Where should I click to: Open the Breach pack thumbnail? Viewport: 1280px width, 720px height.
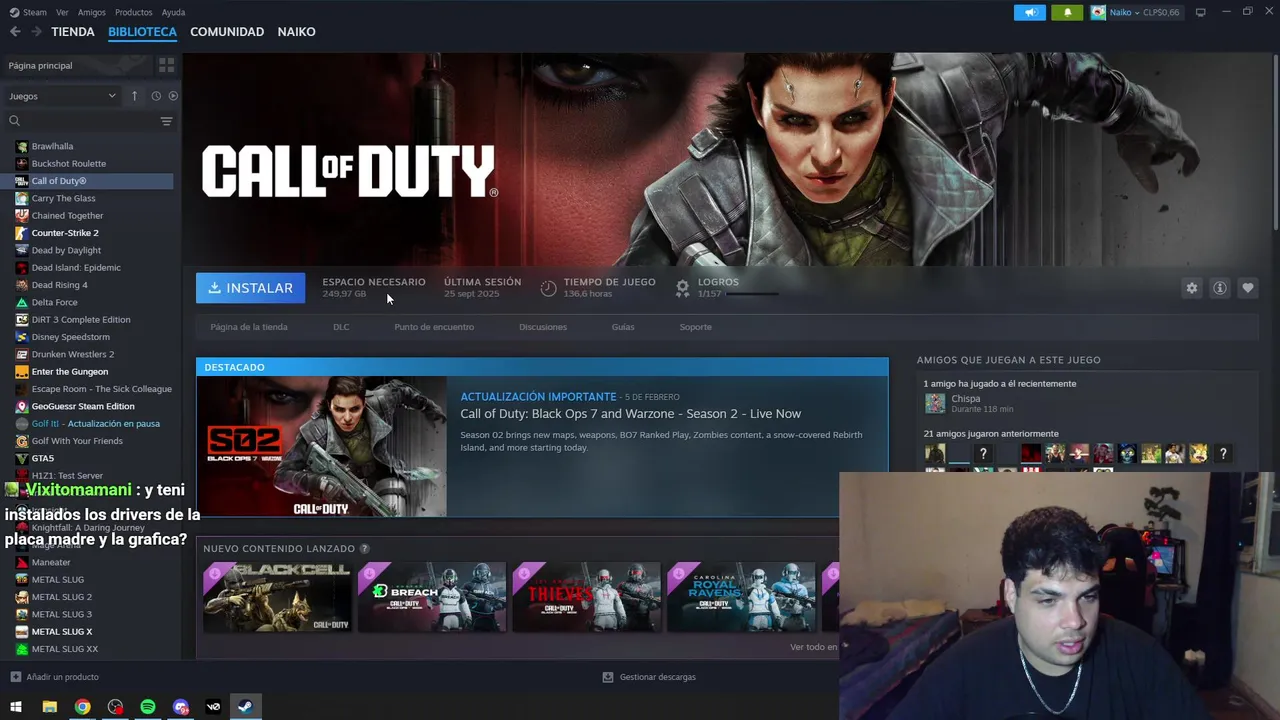pyautogui.click(x=432, y=597)
